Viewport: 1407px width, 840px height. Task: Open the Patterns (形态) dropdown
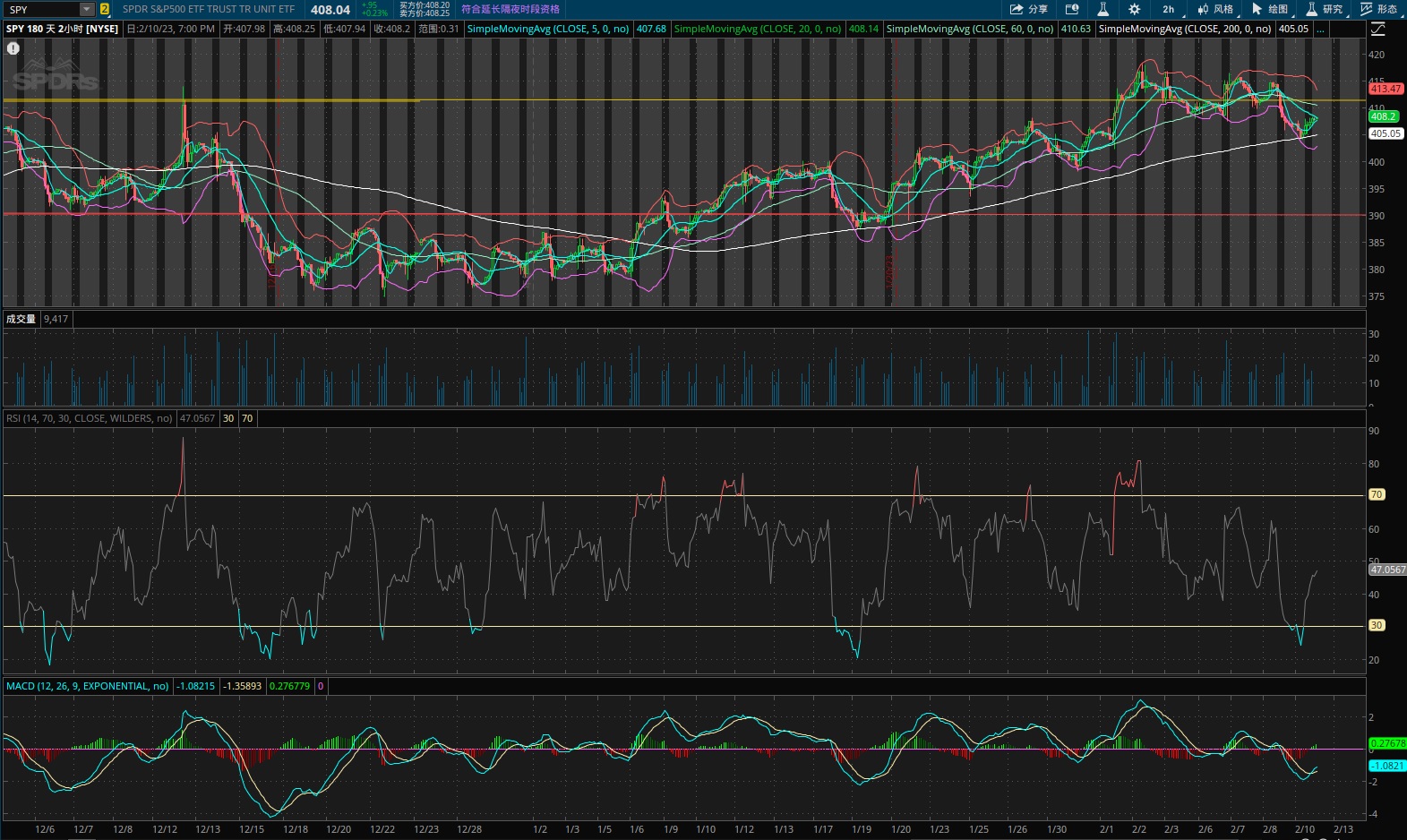coord(1379,9)
